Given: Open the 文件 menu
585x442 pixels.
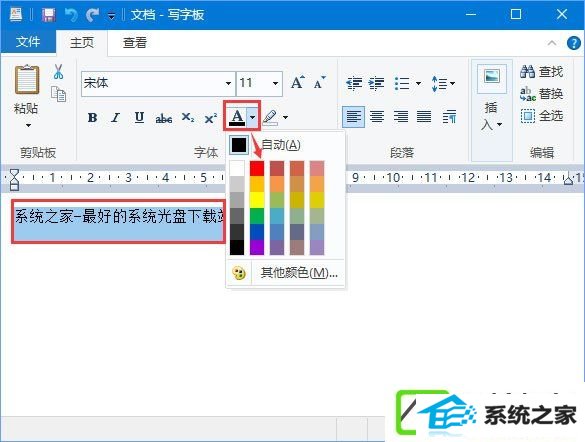Looking at the screenshot, I should (x=28, y=42).
